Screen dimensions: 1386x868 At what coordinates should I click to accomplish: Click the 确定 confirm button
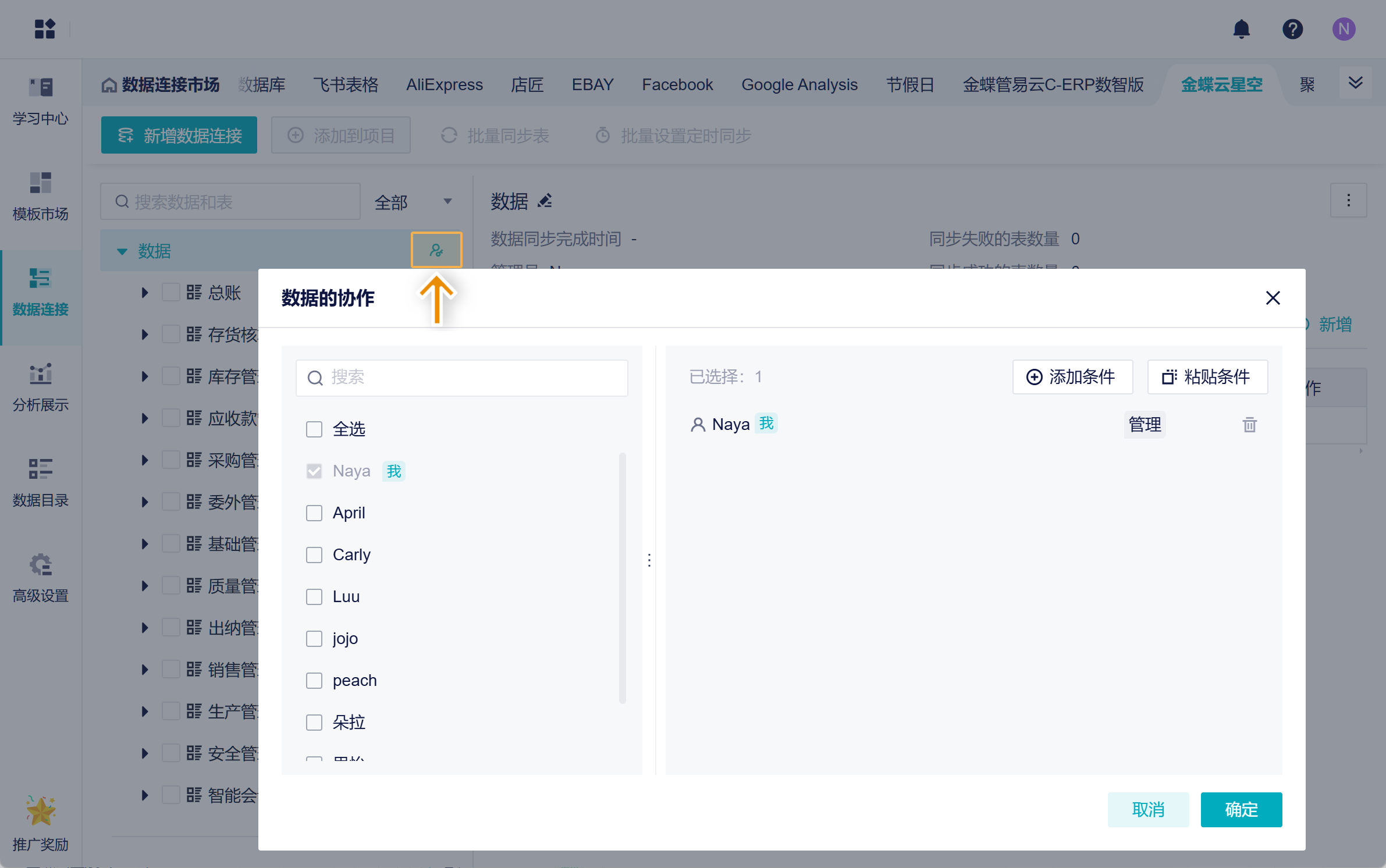click(x=1241, y=809)
